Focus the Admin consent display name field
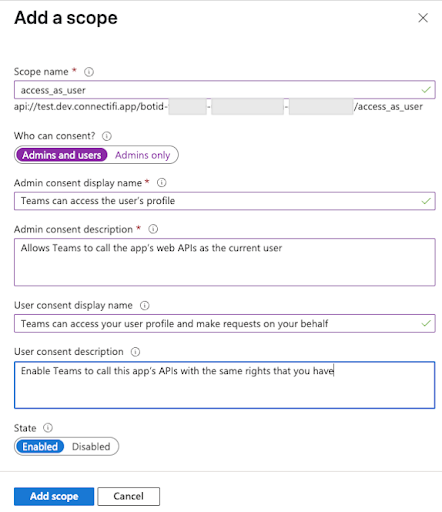 (x=225, y=201)
